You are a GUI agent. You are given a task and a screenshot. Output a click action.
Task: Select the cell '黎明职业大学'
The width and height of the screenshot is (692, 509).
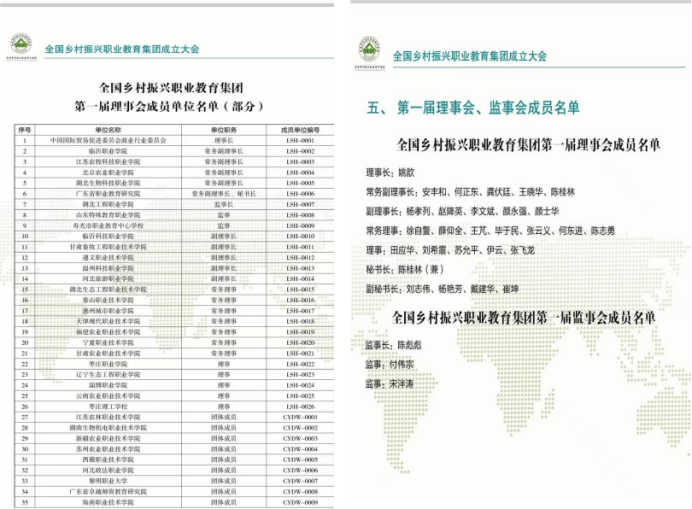pyautogui.click(x=108, y=481)
